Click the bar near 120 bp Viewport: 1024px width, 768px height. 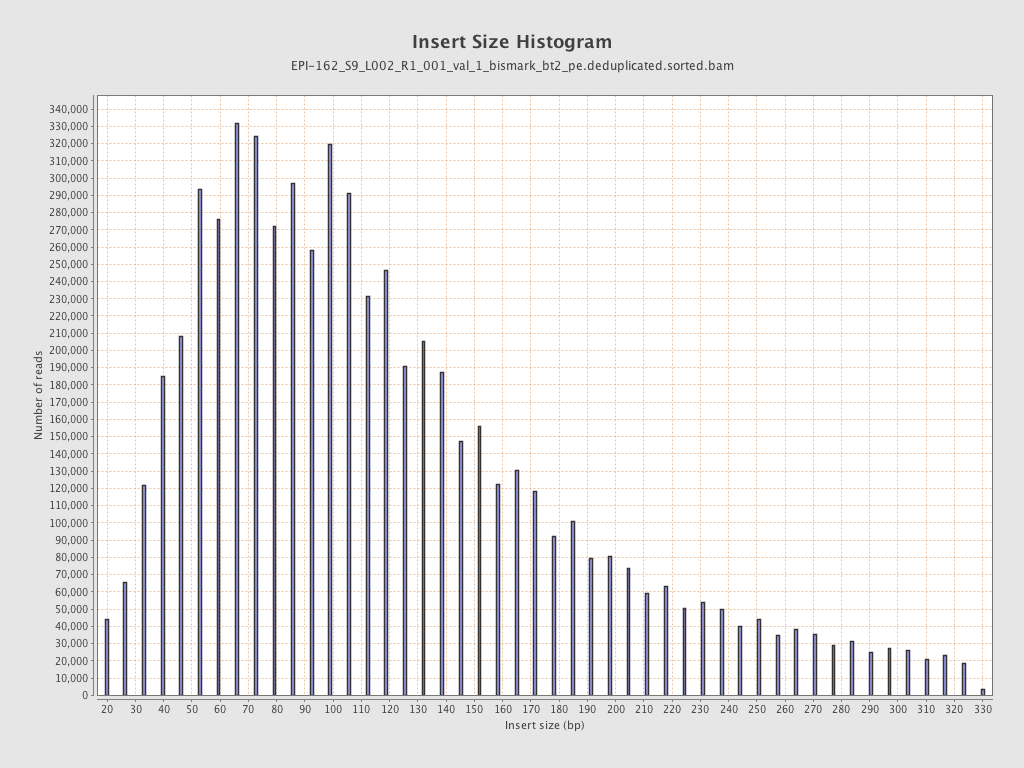(x=386, y=483)
